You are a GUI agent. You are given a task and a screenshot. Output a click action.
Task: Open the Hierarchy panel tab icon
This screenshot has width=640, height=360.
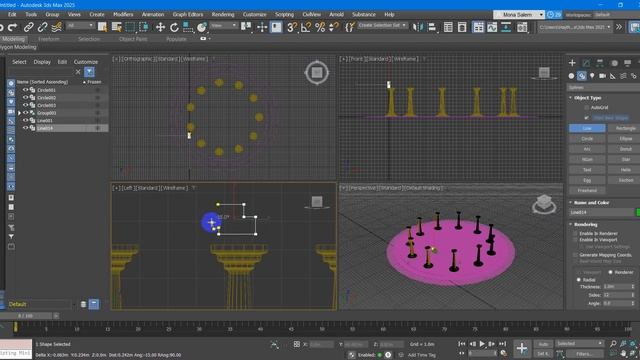600,63
